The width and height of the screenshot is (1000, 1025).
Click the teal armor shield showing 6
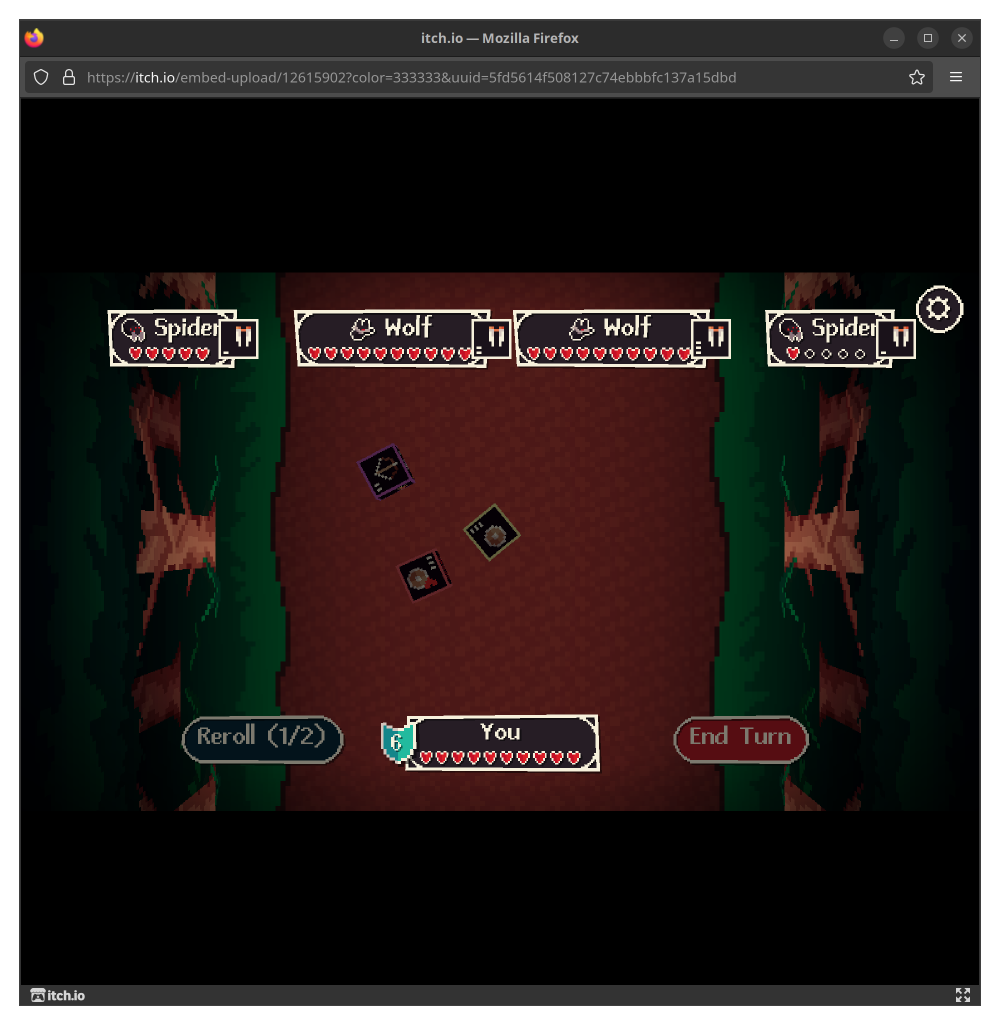(x=397, y=742)
